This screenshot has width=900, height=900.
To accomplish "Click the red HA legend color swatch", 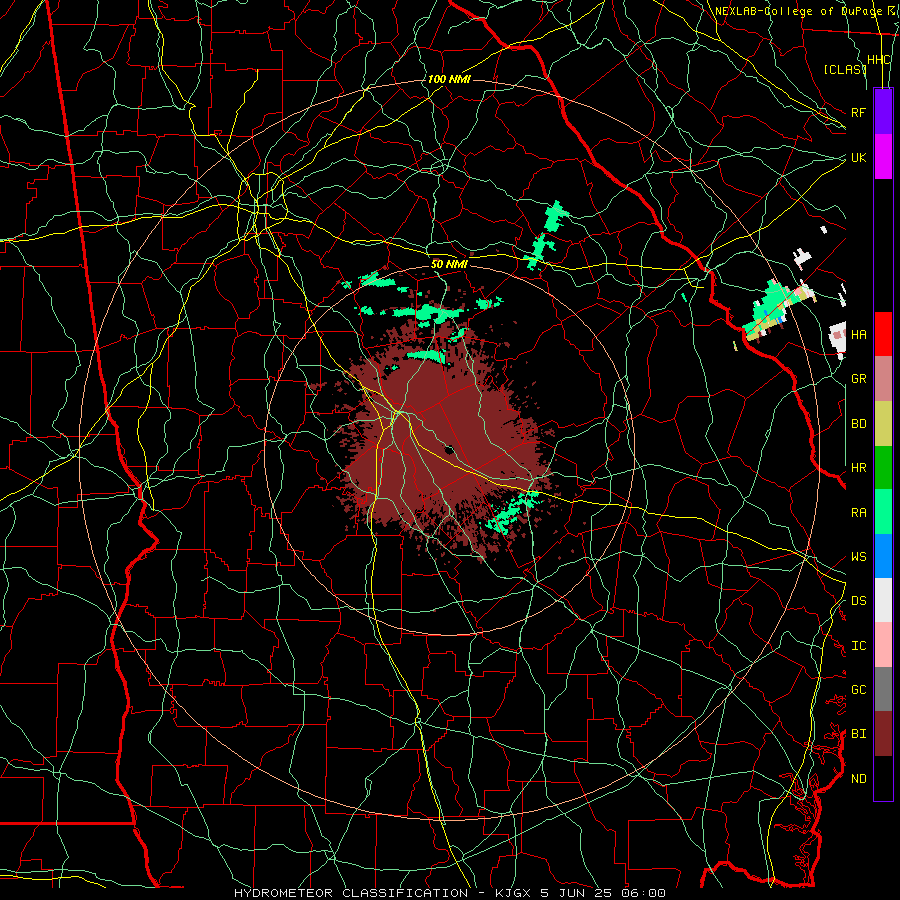I will click(883, 334).
